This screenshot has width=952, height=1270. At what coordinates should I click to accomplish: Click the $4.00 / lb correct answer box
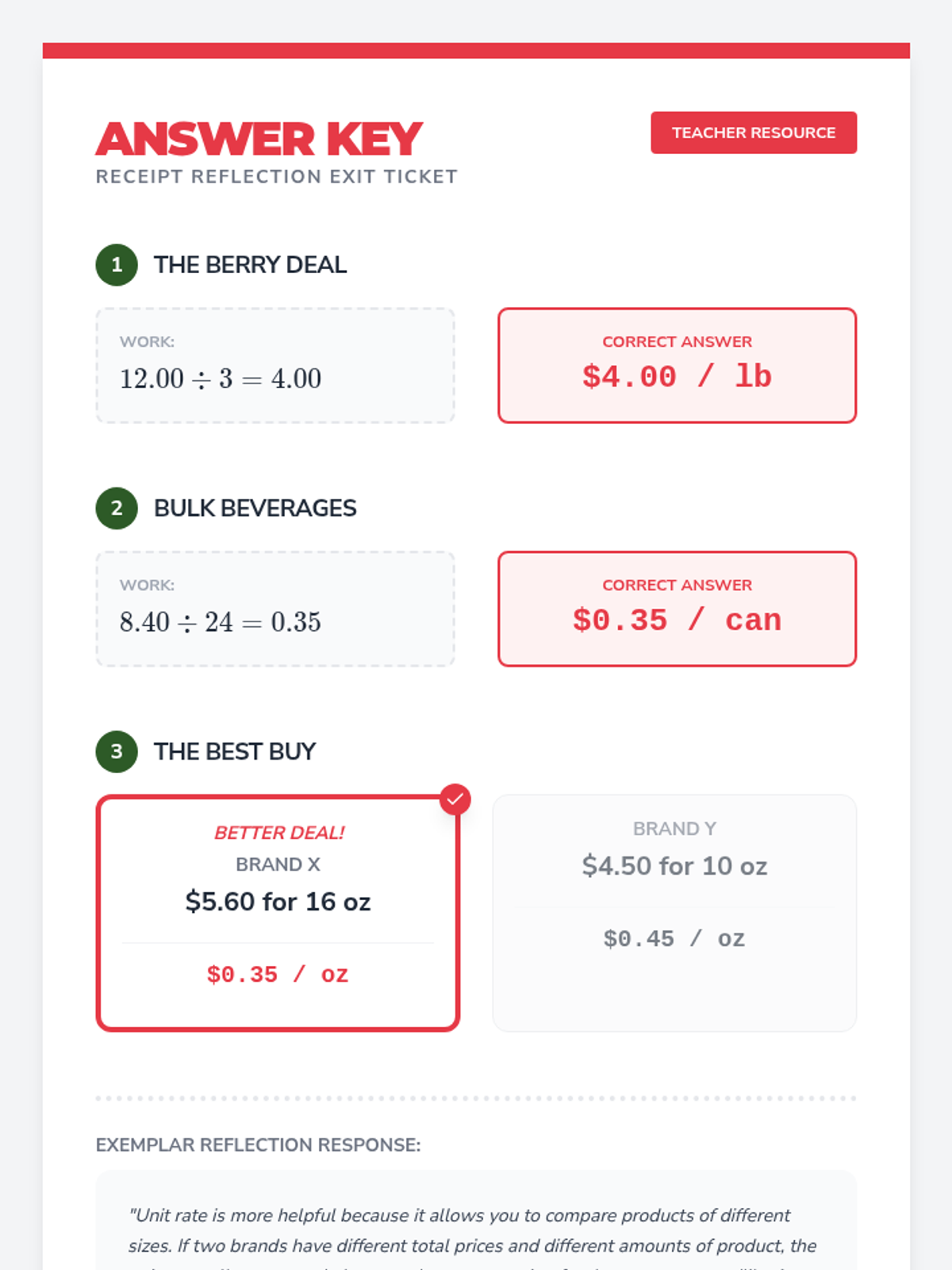[677, 366]
